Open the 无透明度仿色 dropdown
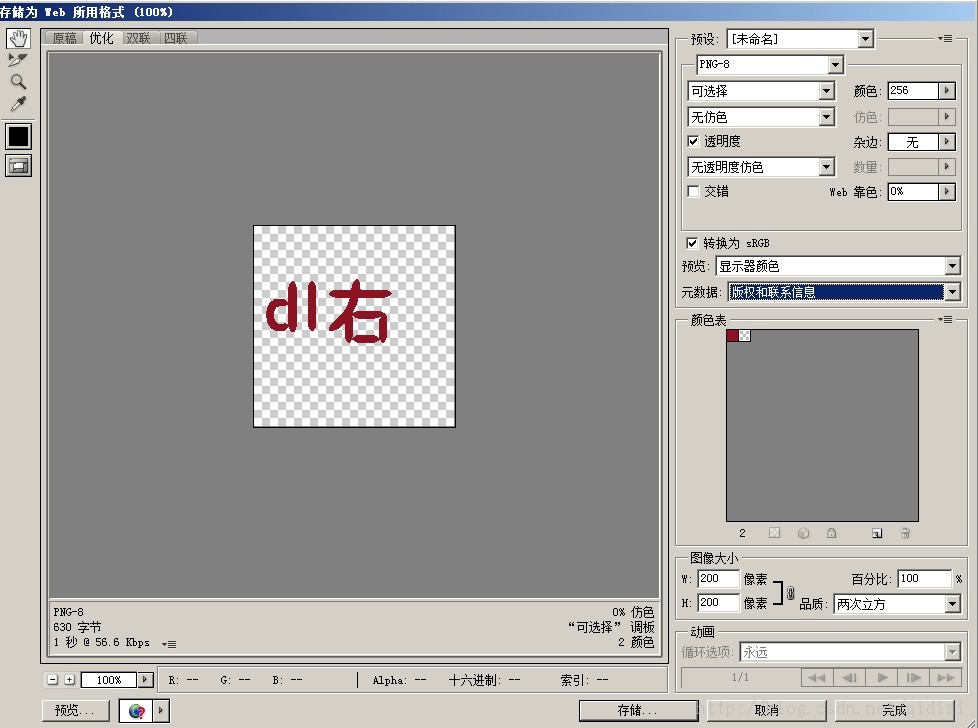The height and width of the screenshot is (728, 978). pos(826,167)
